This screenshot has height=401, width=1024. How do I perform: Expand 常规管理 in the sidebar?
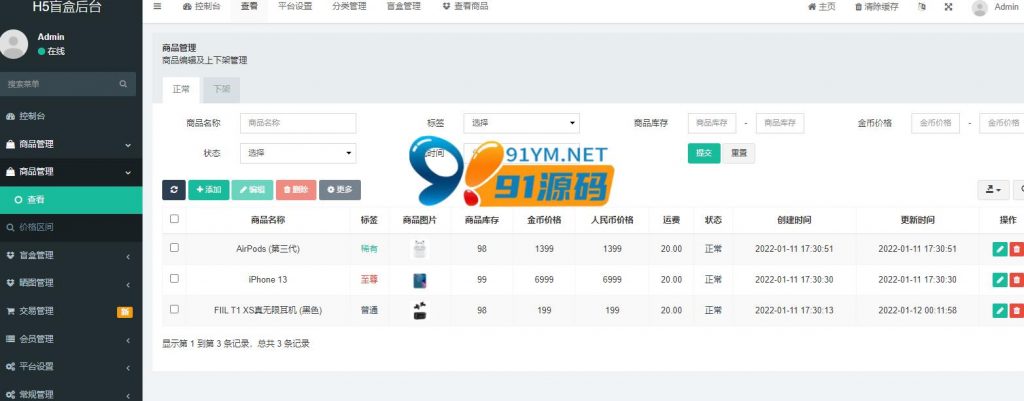[71, 394]
